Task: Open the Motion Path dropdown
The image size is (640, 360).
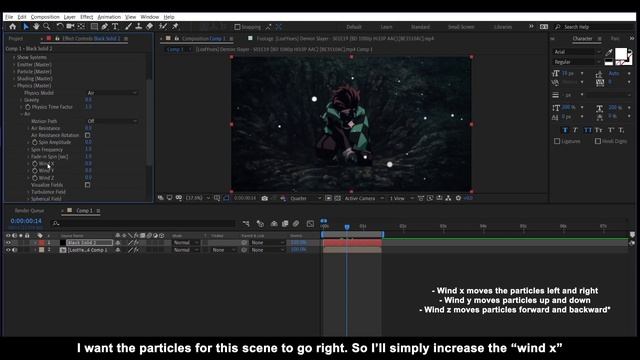Action: [x=112, y=121]
